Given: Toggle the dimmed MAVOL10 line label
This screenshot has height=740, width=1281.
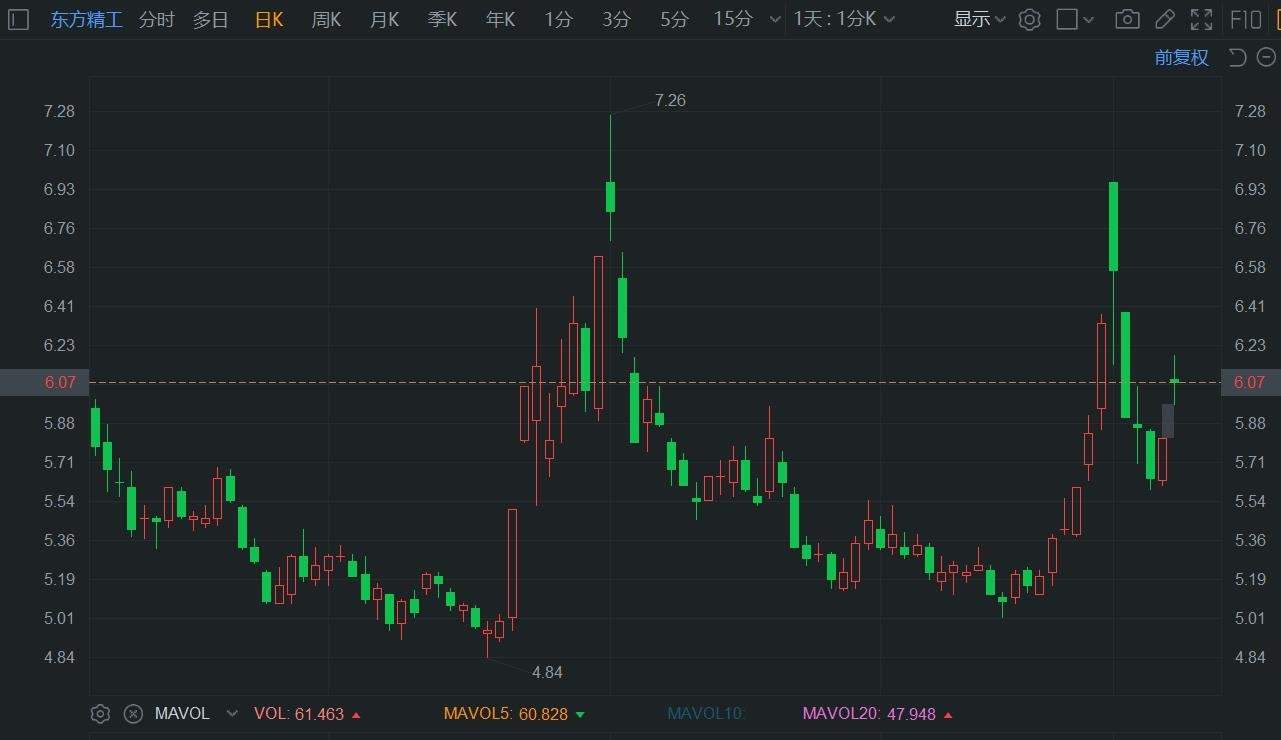Looking at the screenshot, I should coord(707,714).
